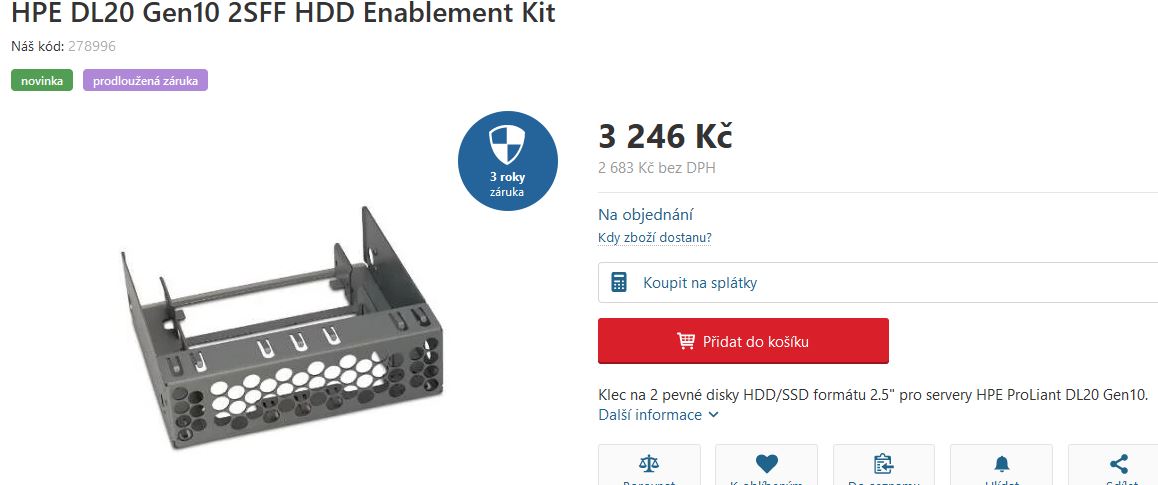Add product to favorites with heart icon

(x=767, y=464)
